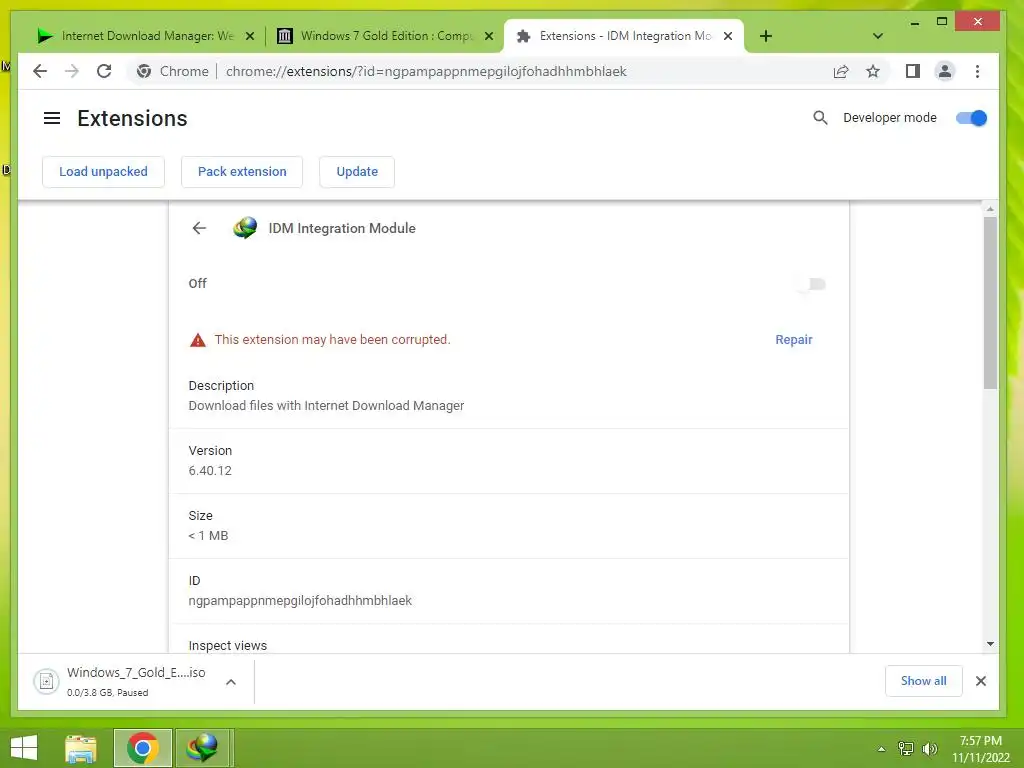
Task: Open the Extensions hamburger menu
Action: click(52, 118)
